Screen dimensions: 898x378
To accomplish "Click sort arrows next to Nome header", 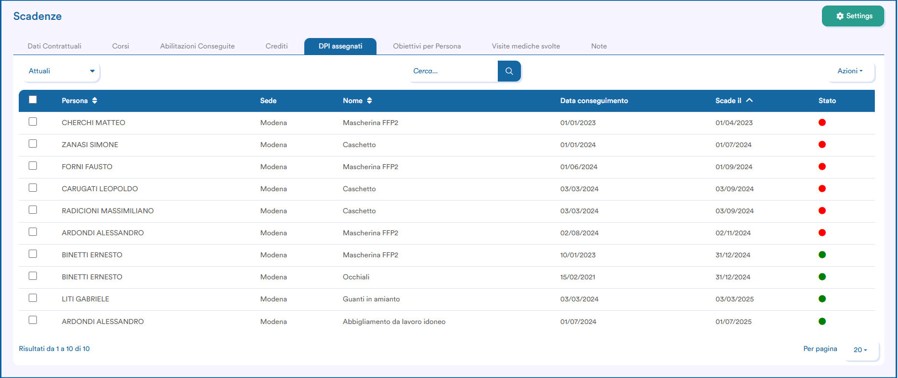I will tap(369, 101).
